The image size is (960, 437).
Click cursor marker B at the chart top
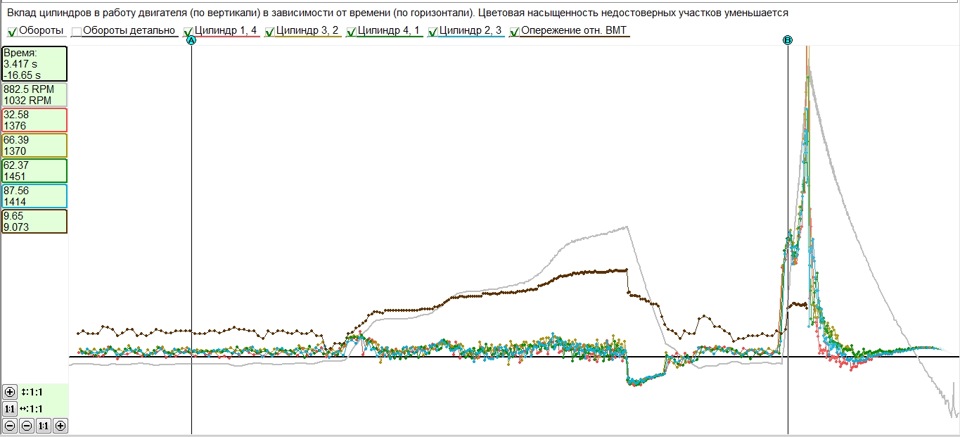(787, 40)
